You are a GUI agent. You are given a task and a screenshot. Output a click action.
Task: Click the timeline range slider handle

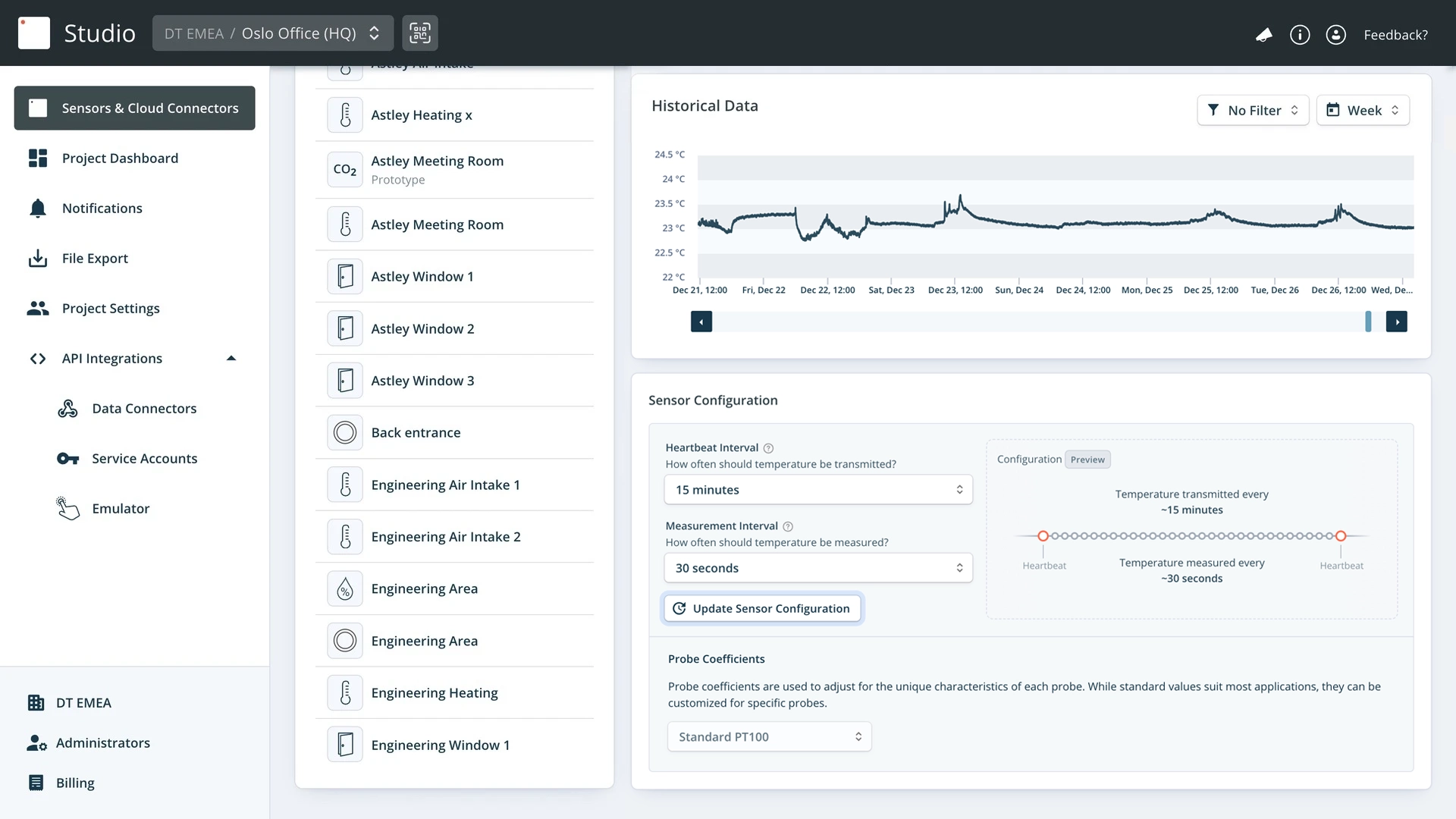click(1368, 322)
